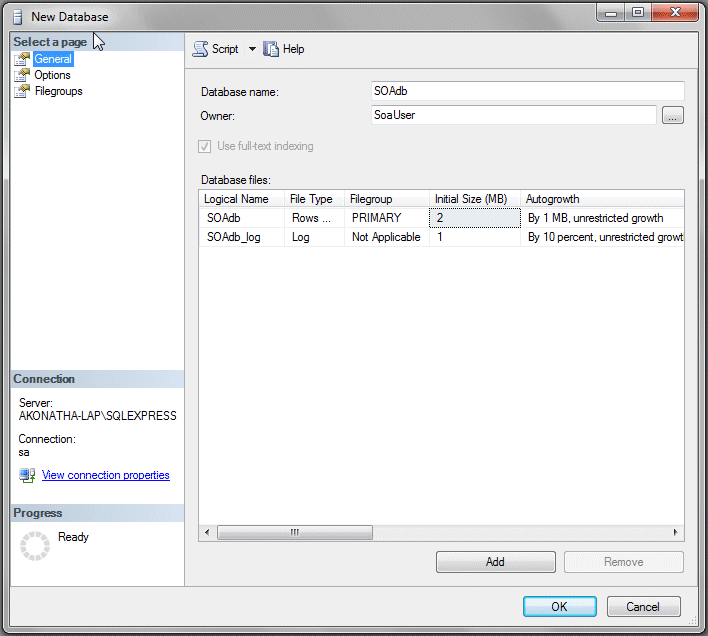This screenshot has width=708, height=636.
Task: Open the Options page
Action: [52, 75]
